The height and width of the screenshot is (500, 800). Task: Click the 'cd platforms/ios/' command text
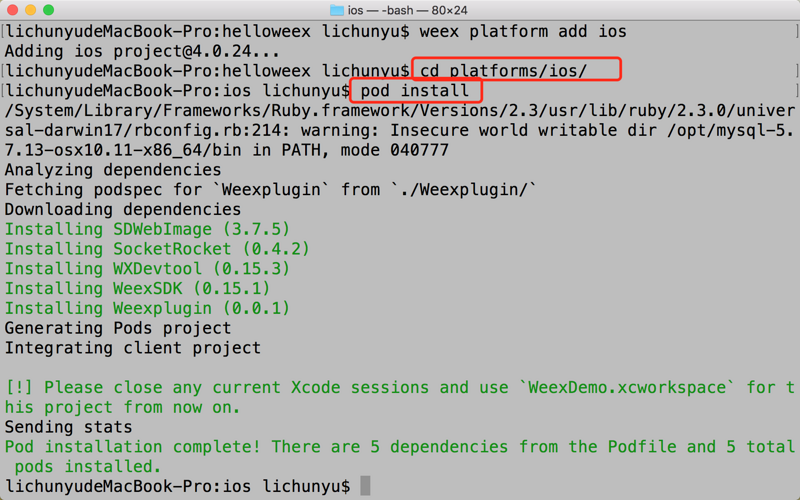504,70
